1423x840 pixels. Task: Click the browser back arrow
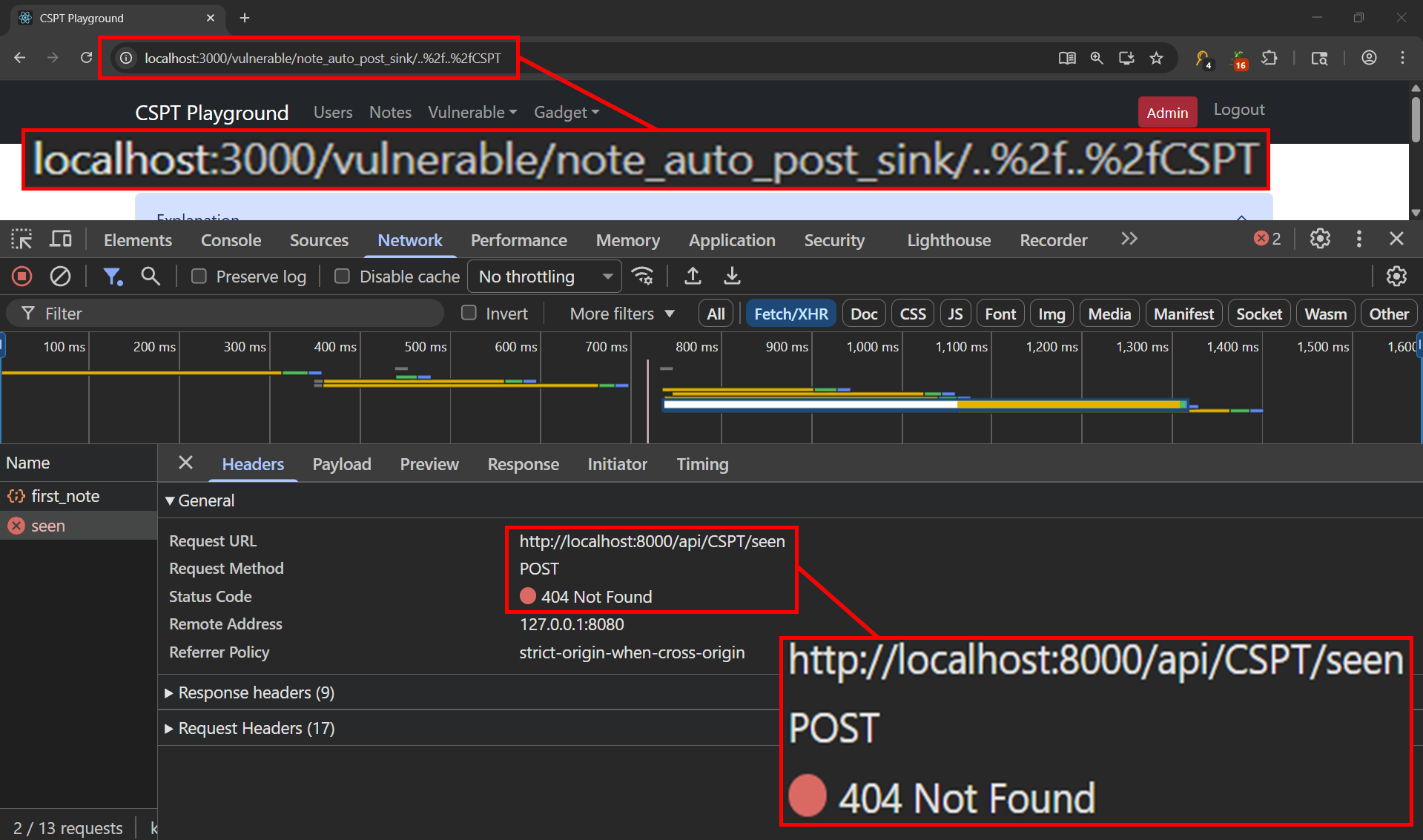click(x=20, y=58)
